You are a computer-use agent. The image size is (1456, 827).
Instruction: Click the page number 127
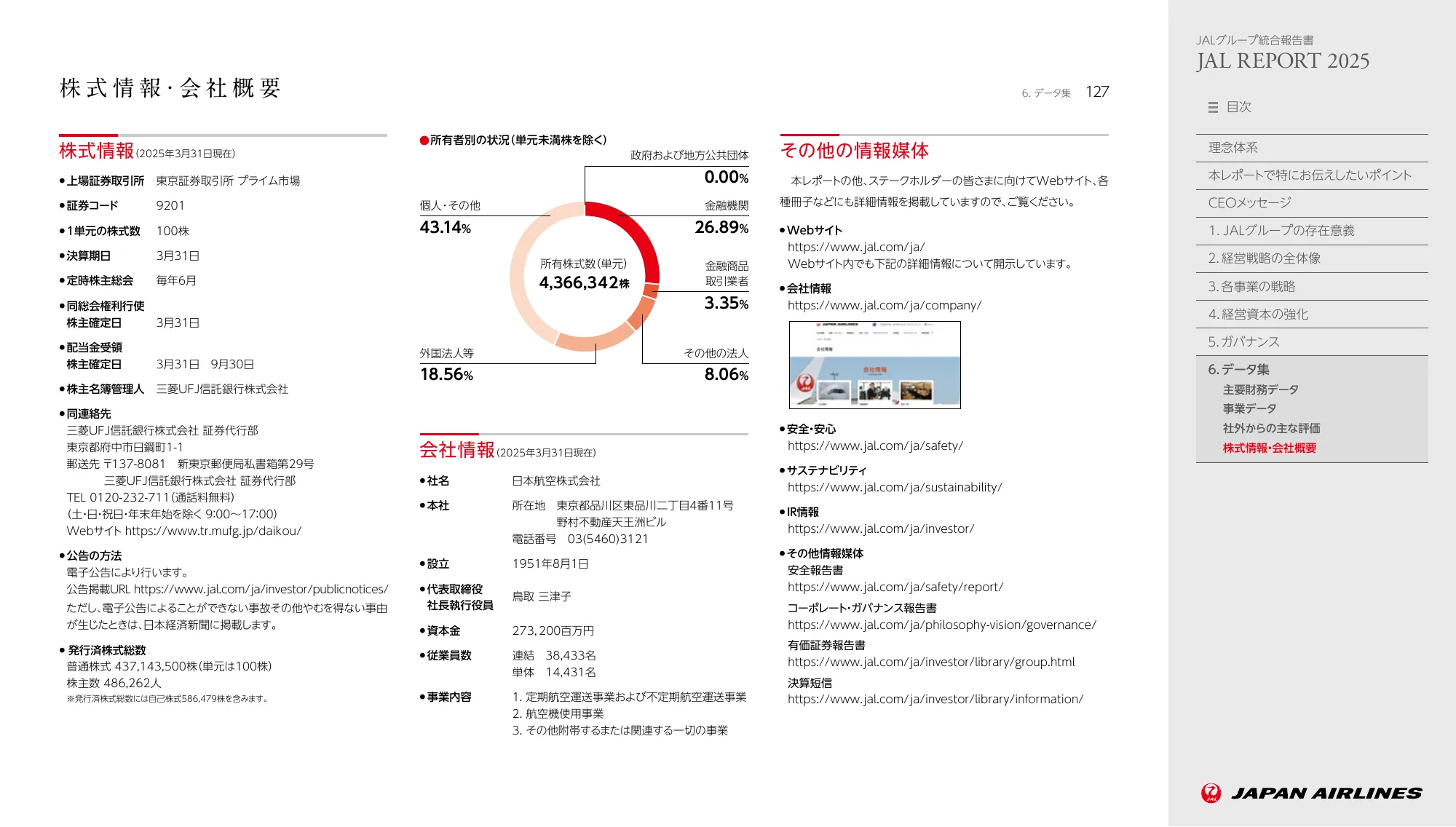(x=1097, y=92)
